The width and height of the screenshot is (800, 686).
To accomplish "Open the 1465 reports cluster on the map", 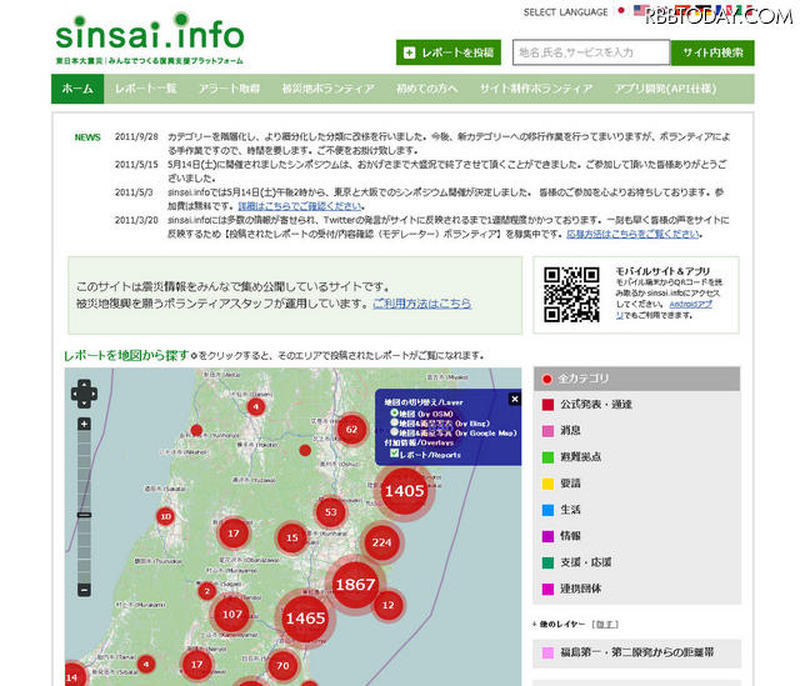I will click(x=305, y=618).
